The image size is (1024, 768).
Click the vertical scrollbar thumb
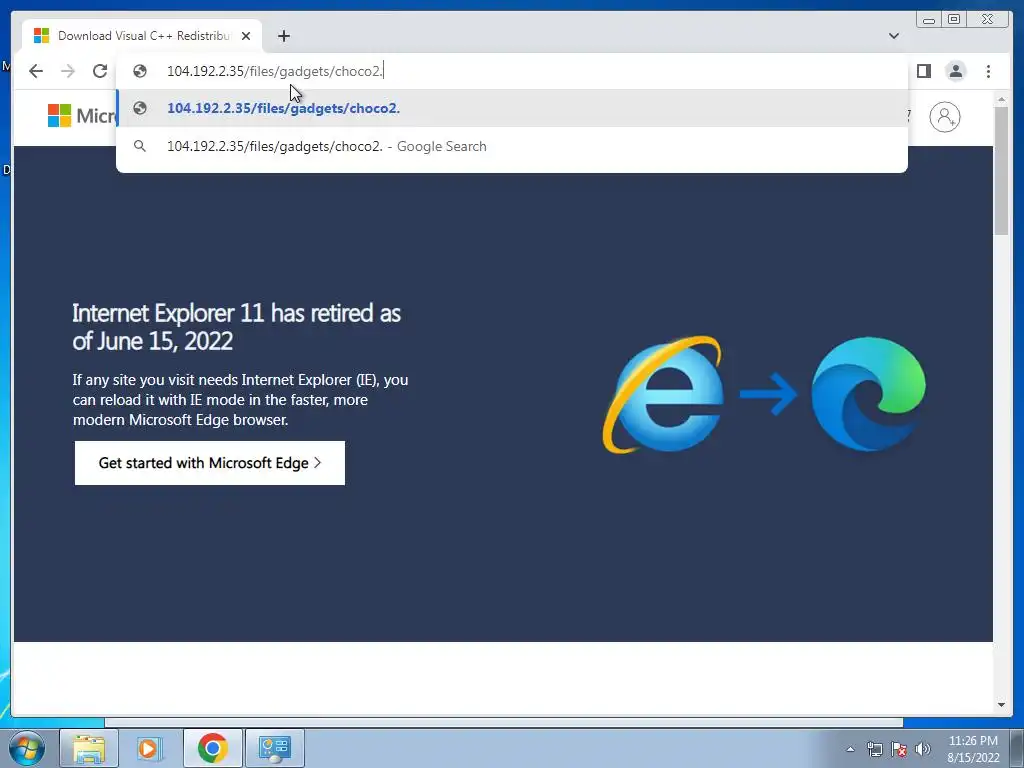tap(1001, 170)
